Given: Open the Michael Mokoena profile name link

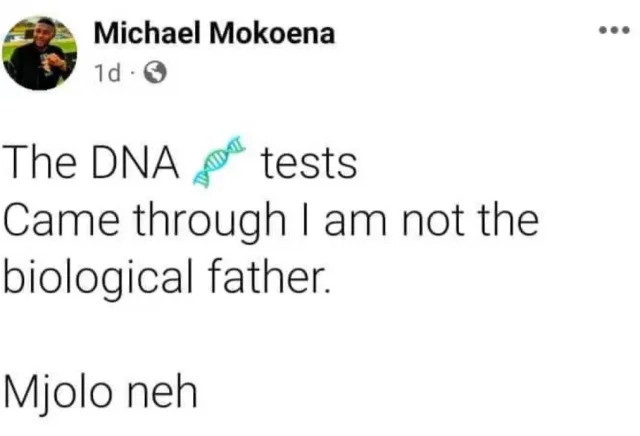Looking at the screenshot, I should [x=214, y=35].
